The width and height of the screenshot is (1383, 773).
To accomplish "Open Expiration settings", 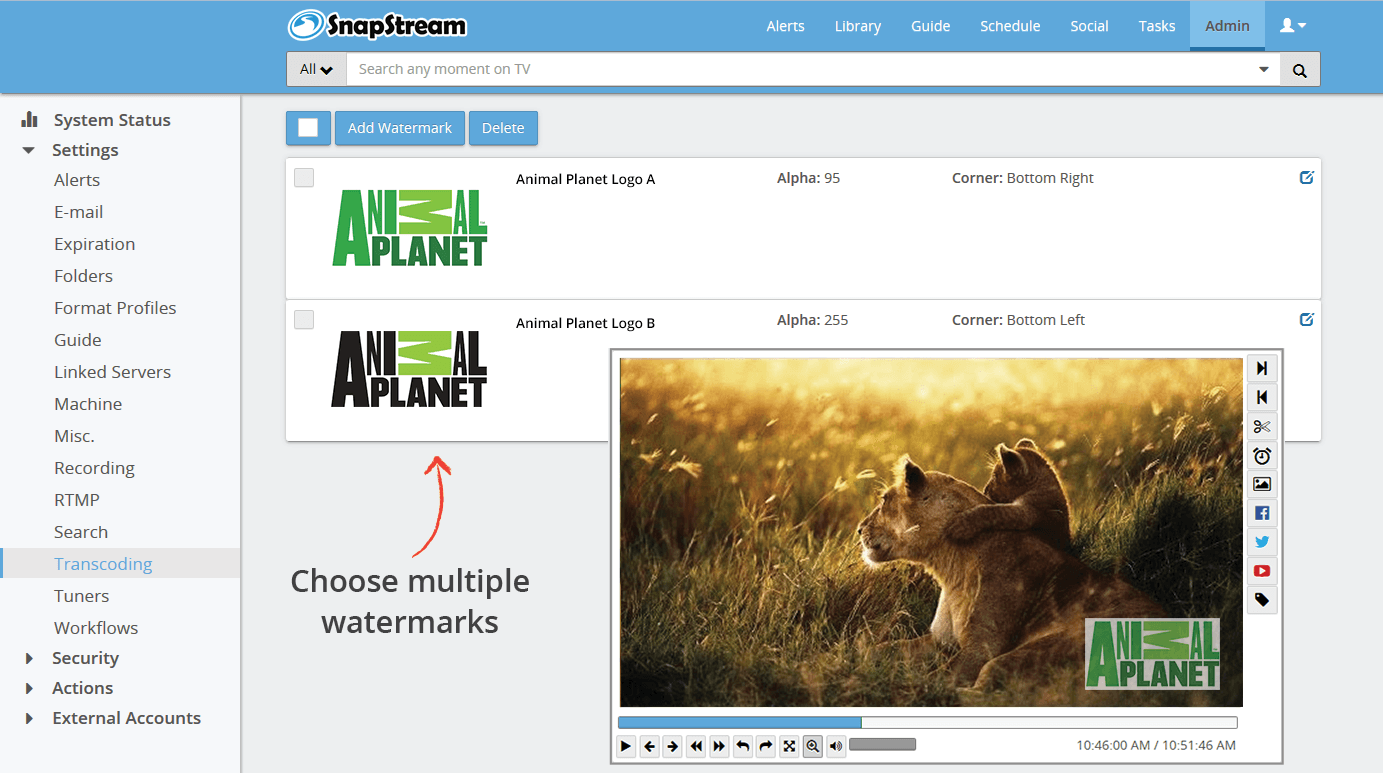I will coord(94,244).
